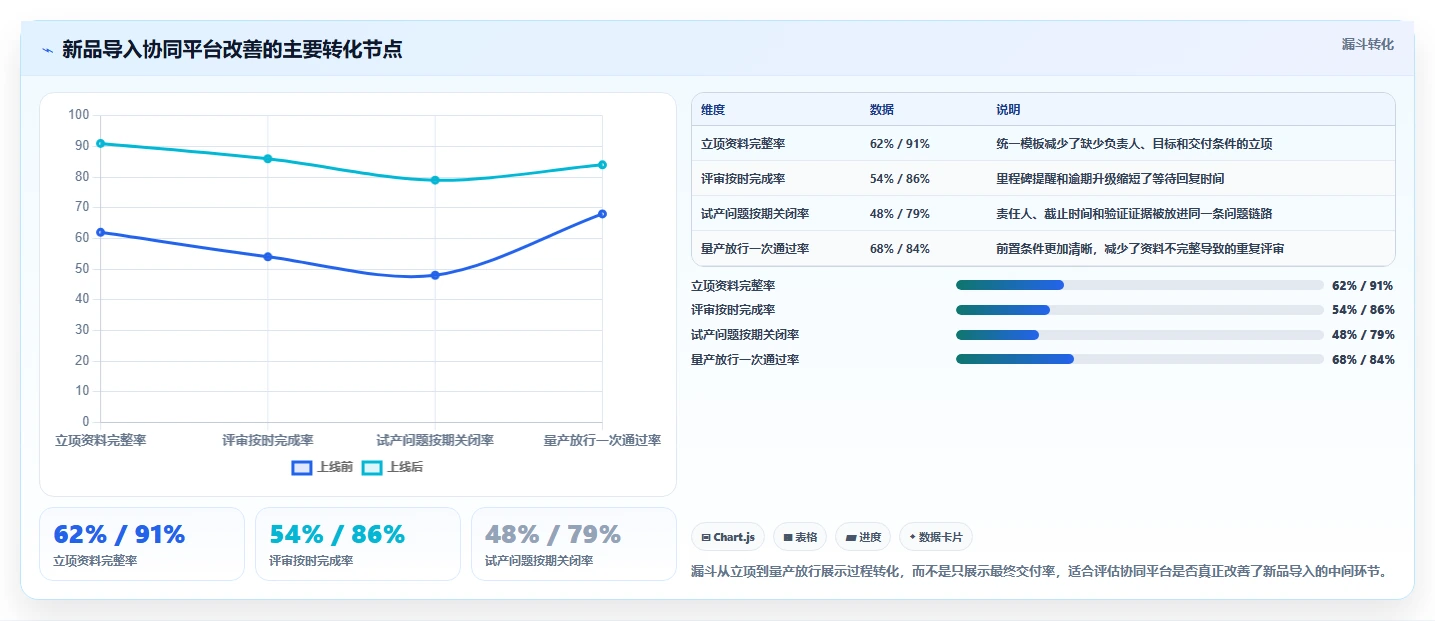Click the description starting 前置条件更加清晰

pyautogui.click(x=1140, y=248)
